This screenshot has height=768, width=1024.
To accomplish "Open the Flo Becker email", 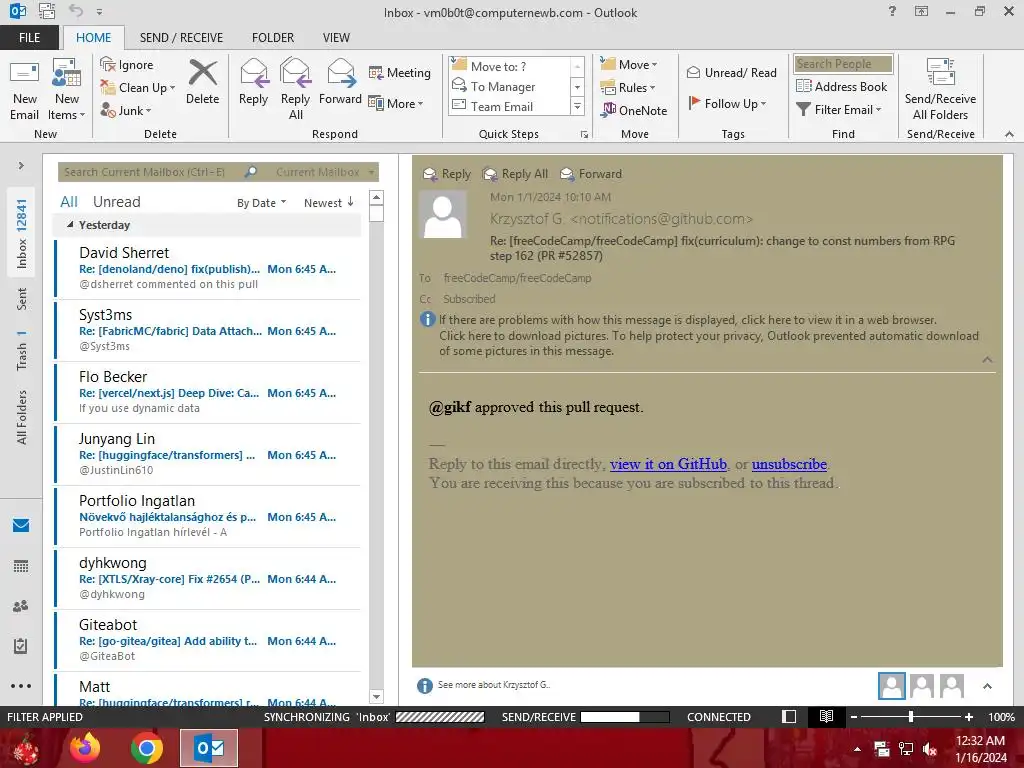I will click(x=208, y=392).
